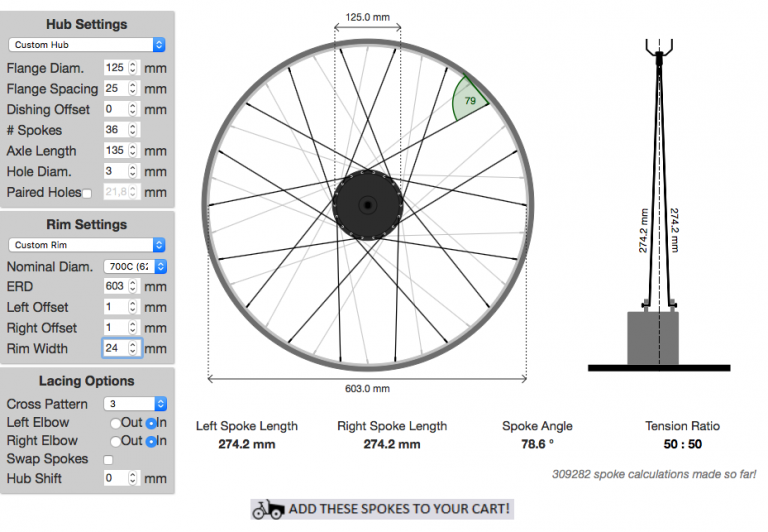Image resolution: width=768 pixels, height=532 pixels.
Task: Click the Hub Shift input field
Action: (117, 478)
